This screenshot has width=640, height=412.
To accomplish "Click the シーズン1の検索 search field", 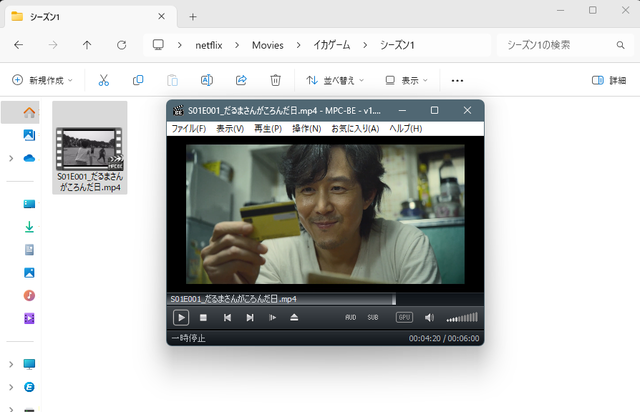I will 563,45.
